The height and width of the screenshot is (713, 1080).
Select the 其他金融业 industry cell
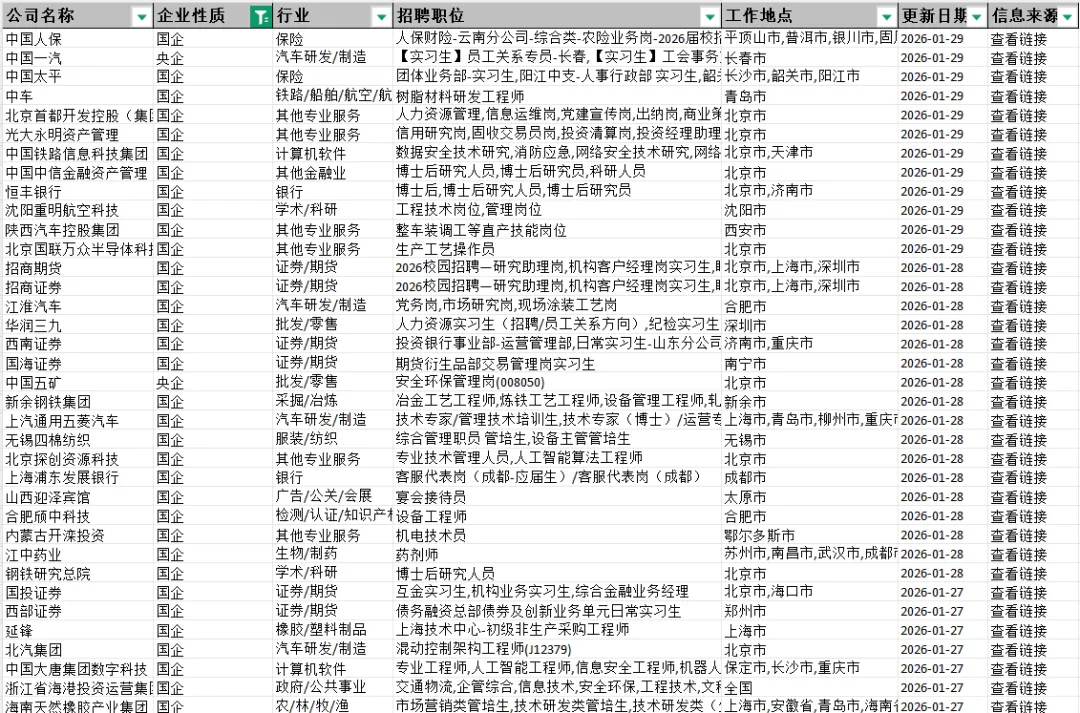[333, 172]
